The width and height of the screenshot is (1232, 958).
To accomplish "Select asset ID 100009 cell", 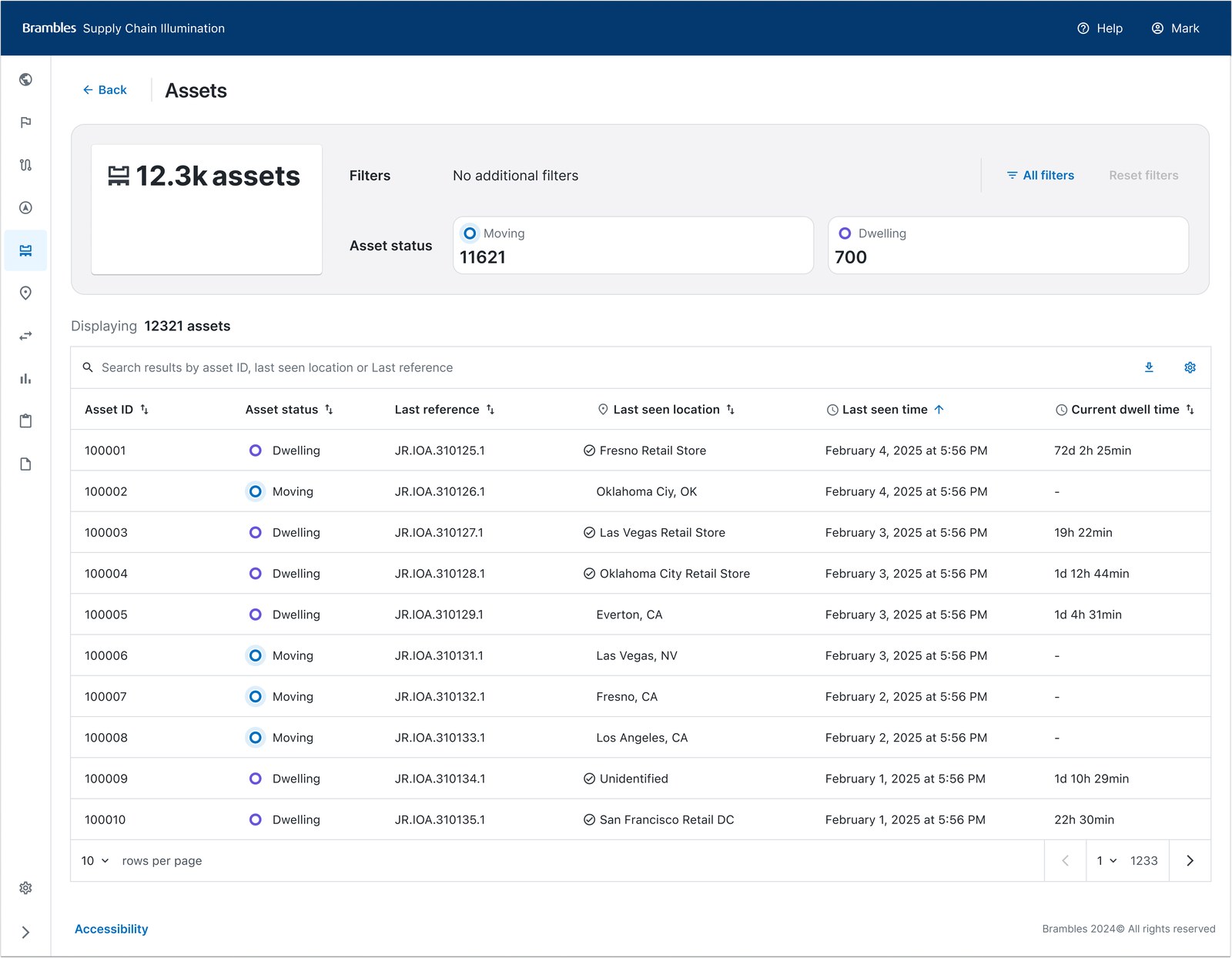I will pos(106,779).
